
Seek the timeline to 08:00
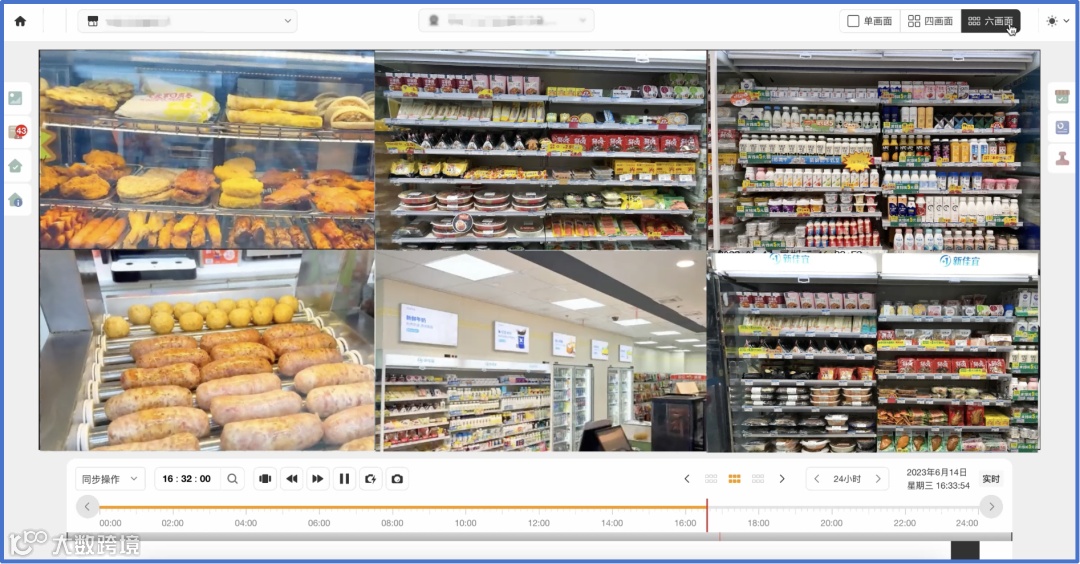pos(392,523)
